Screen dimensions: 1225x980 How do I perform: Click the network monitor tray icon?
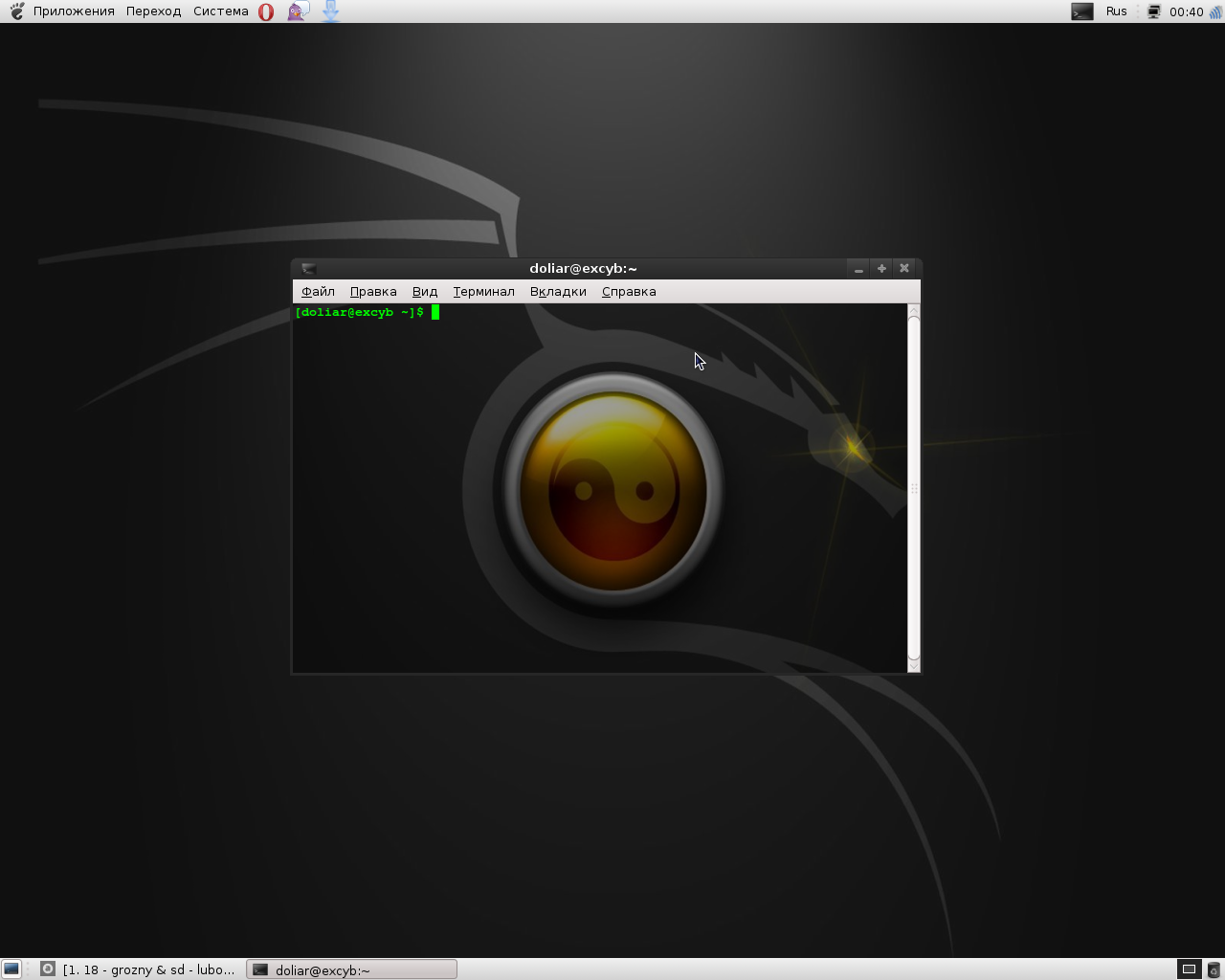pos(1153,11)
